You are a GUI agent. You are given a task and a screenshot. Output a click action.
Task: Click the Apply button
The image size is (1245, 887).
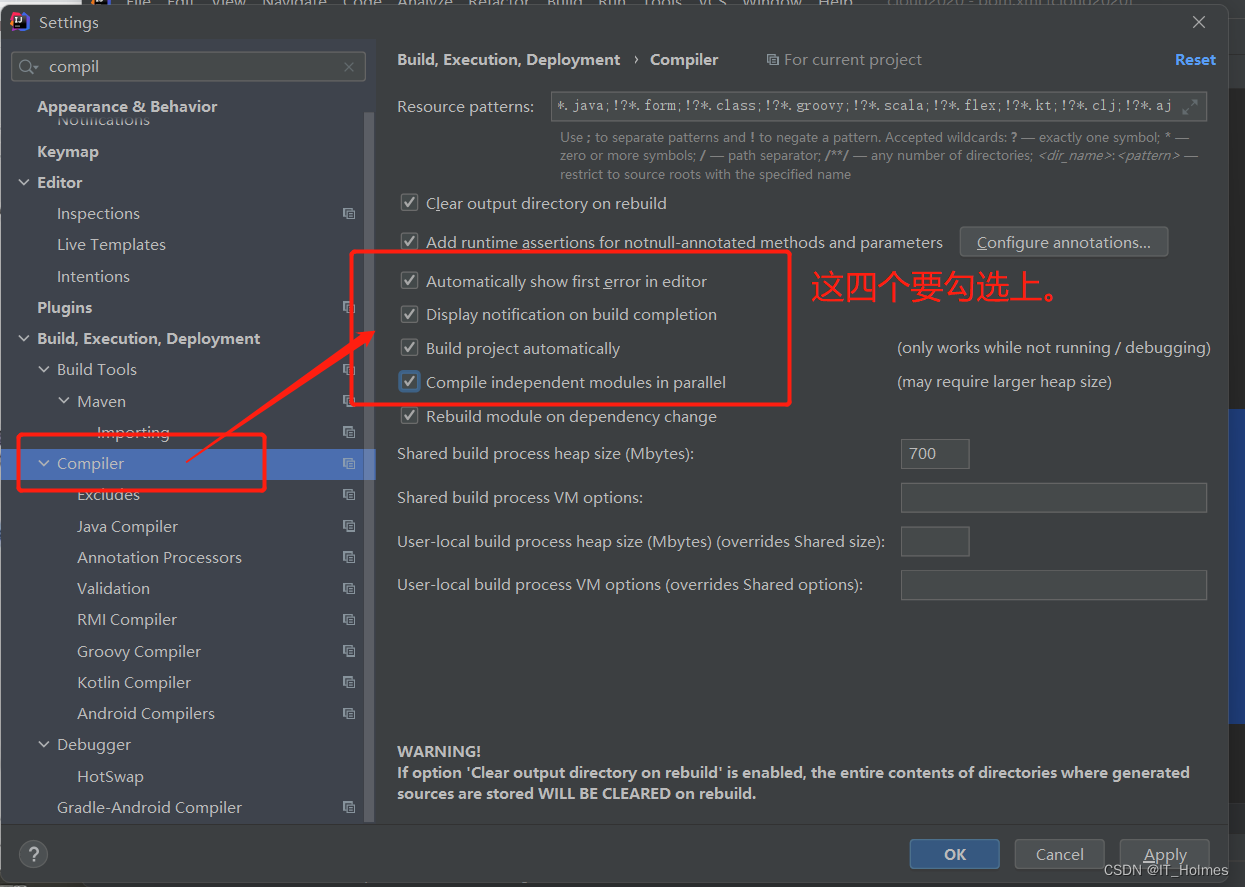coord(1165,854)
